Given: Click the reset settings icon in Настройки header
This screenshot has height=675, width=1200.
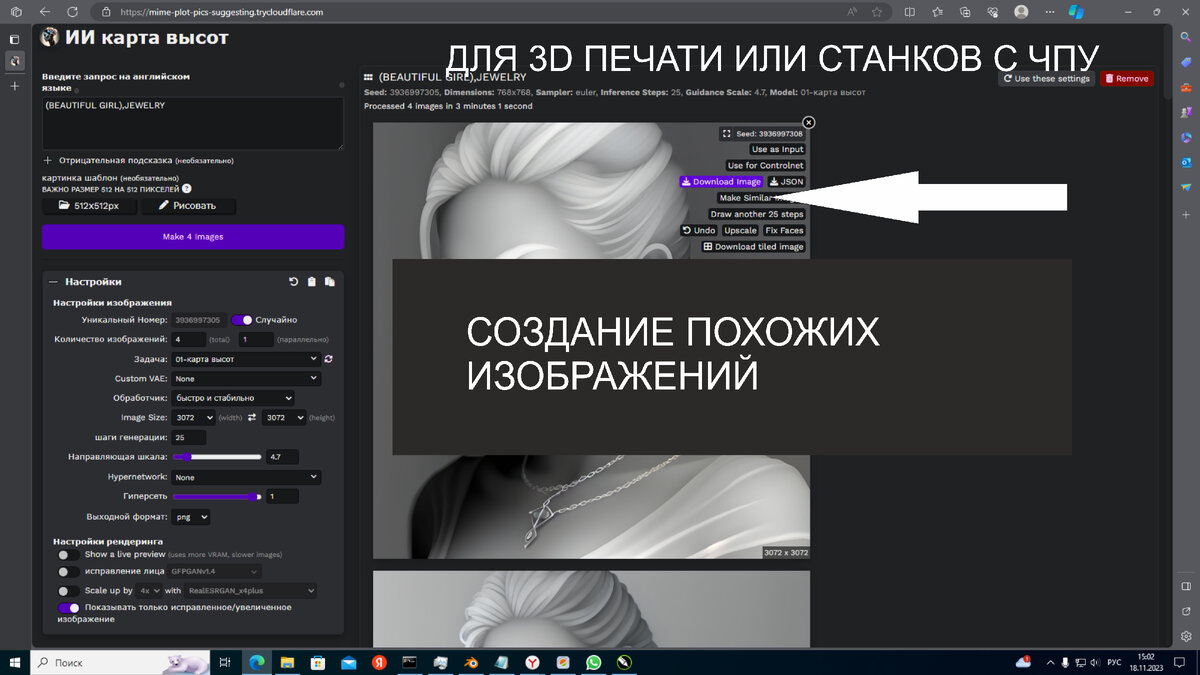Looking at the screenshot, I should pos(293,282).
